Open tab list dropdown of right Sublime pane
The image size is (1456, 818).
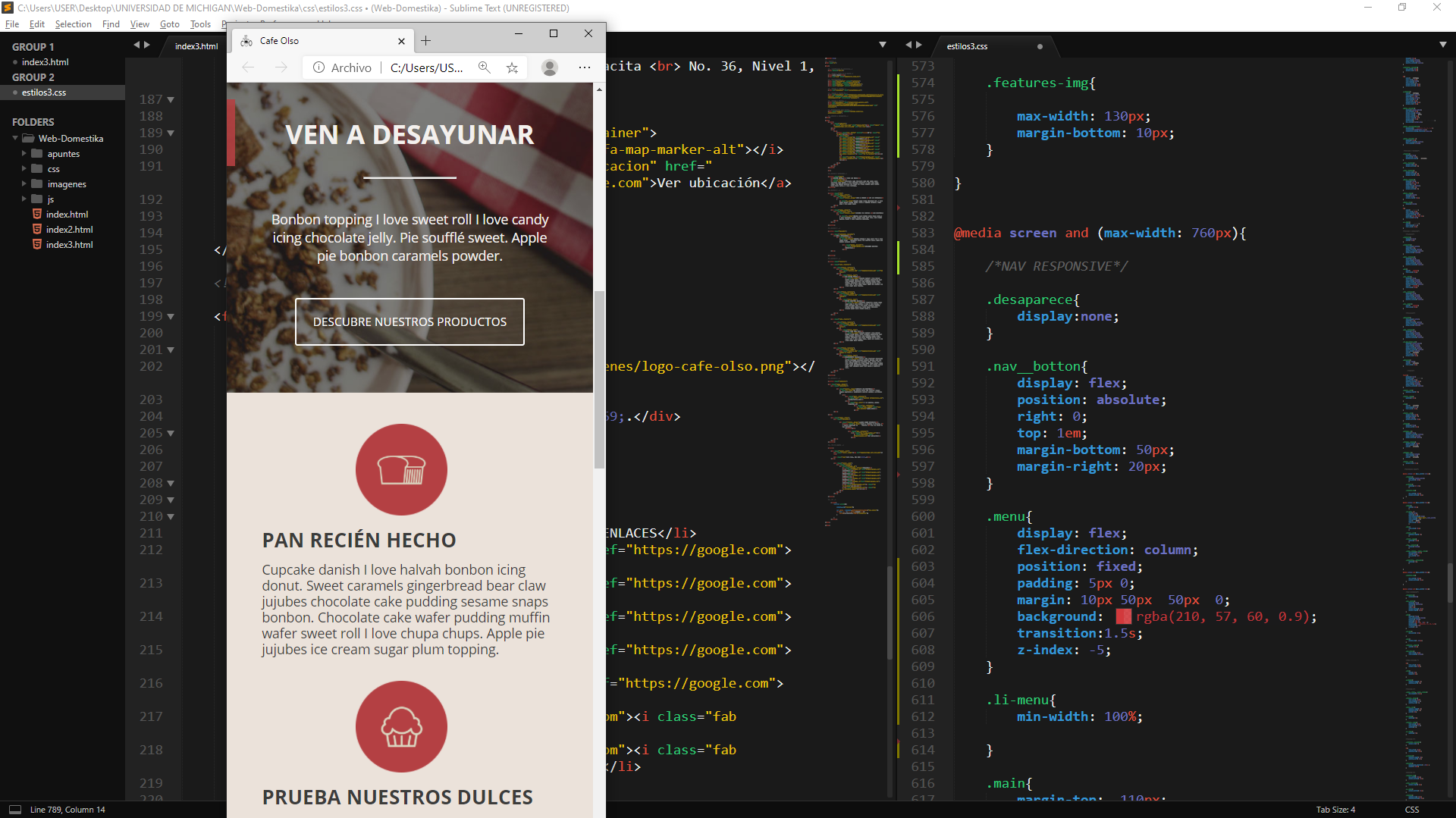click(1442, 45)
